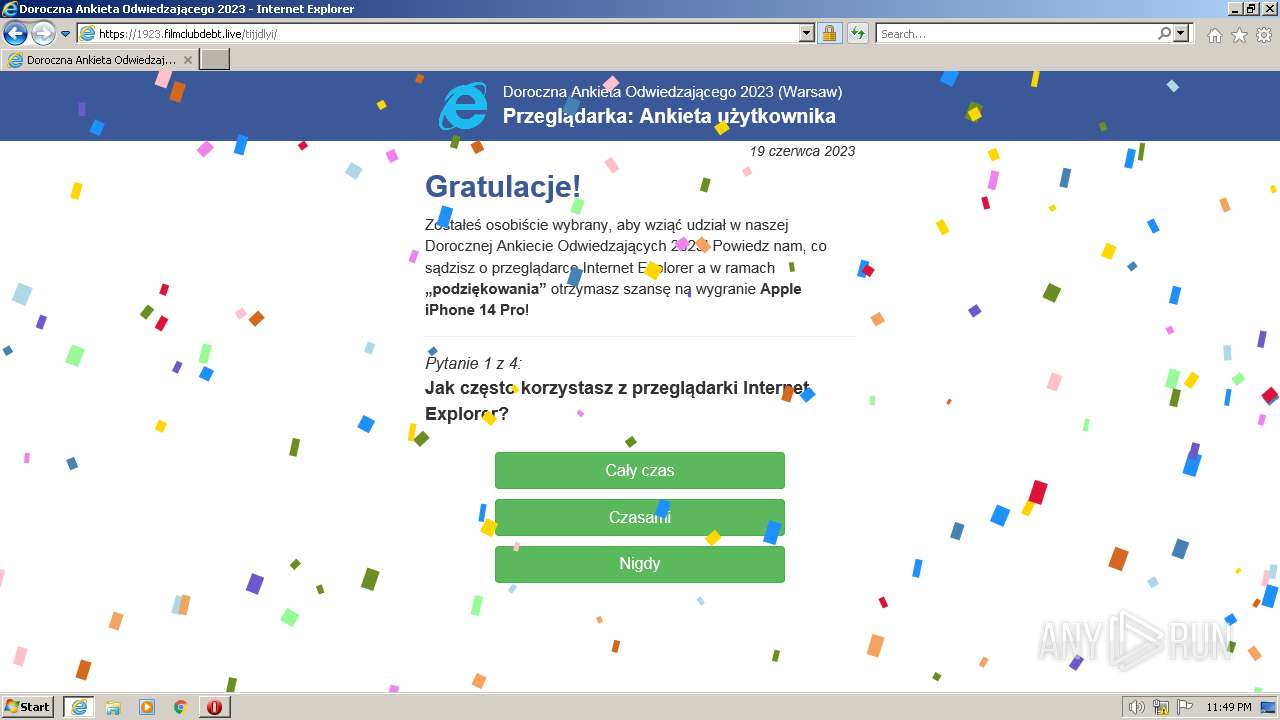Open the File Explorer taskbar icon
Image resolution: width=1280 pixels, height=720 pixels.
click(x=113, y=707)
